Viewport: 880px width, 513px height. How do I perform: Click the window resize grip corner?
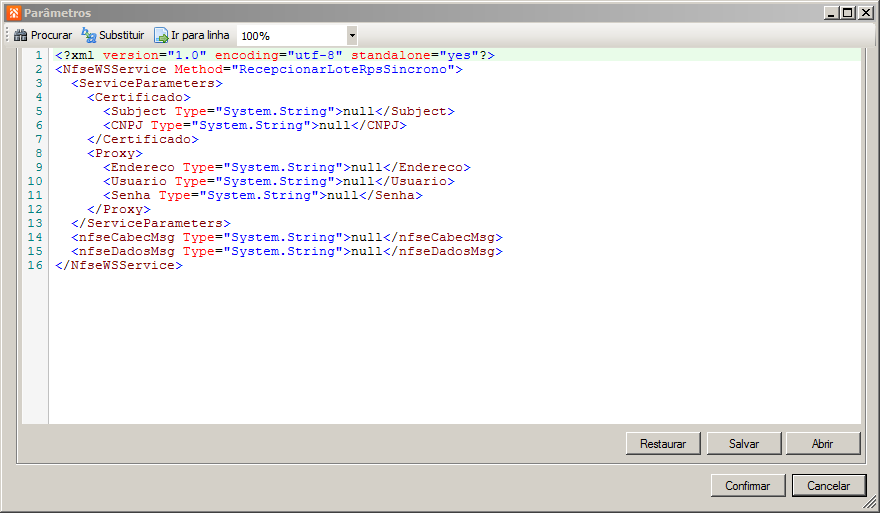coord(870,502)
